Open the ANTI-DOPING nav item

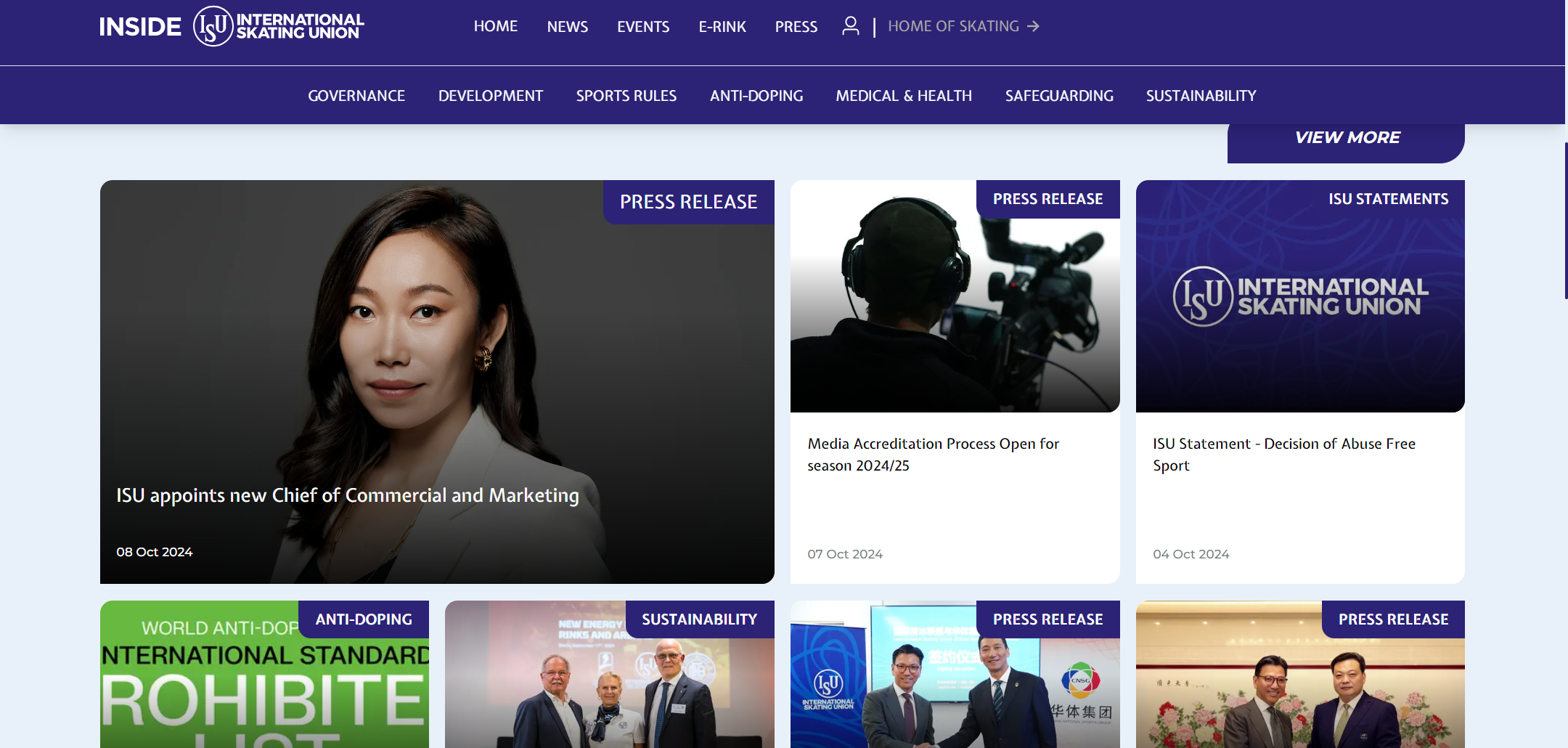756,96
